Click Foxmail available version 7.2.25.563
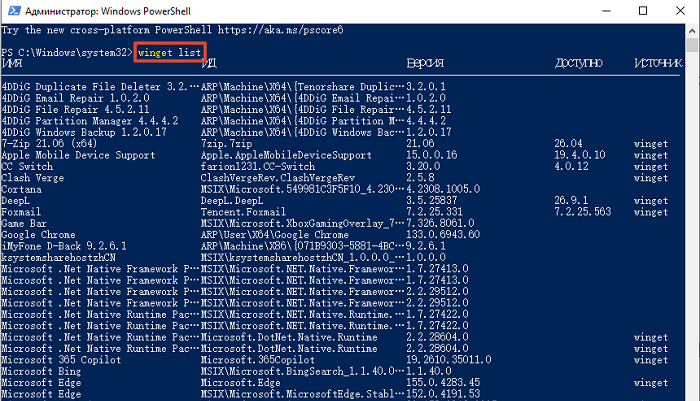The width and height of the screenshot is (700, 401). click(583, 212)
